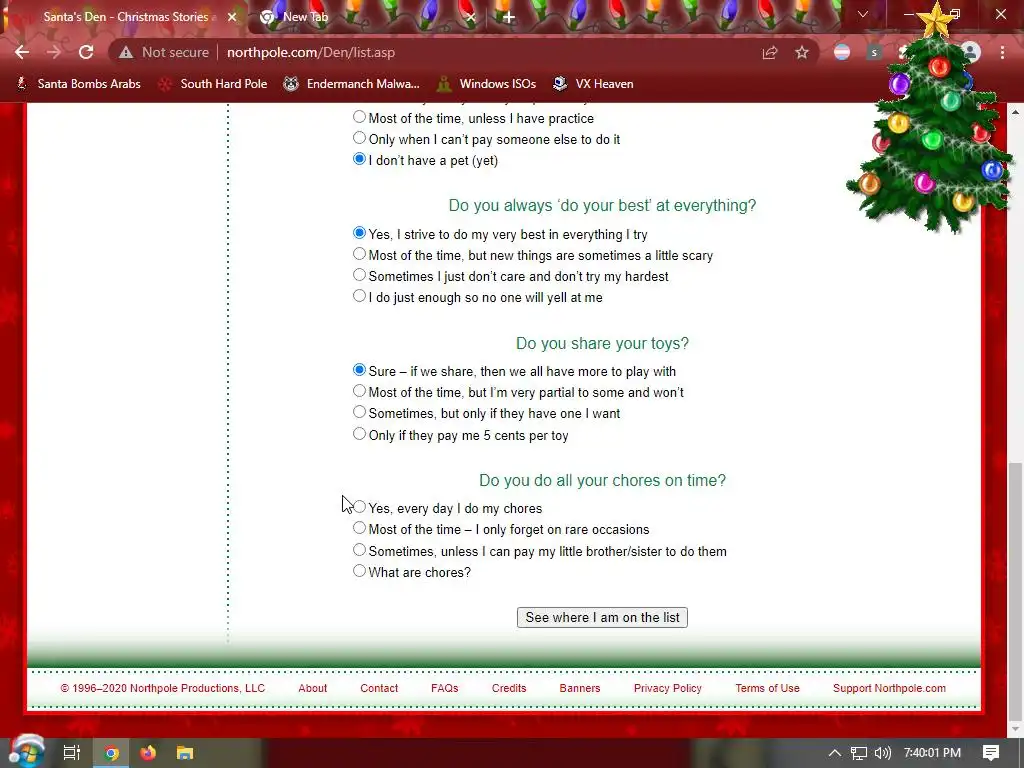Image resolution: width=1024 pixels, height=768 pixels.
Task: Select 'very partial to some and won't' option
Action: pyautogui.click(x=359, y=391)
